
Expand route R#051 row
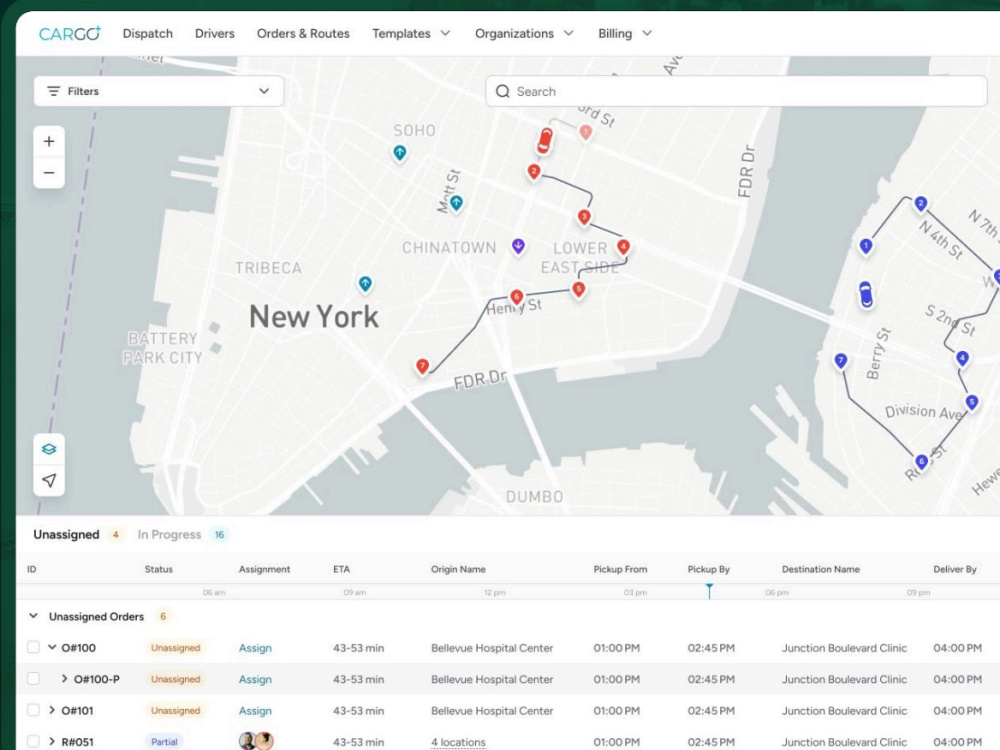(52, 741)
